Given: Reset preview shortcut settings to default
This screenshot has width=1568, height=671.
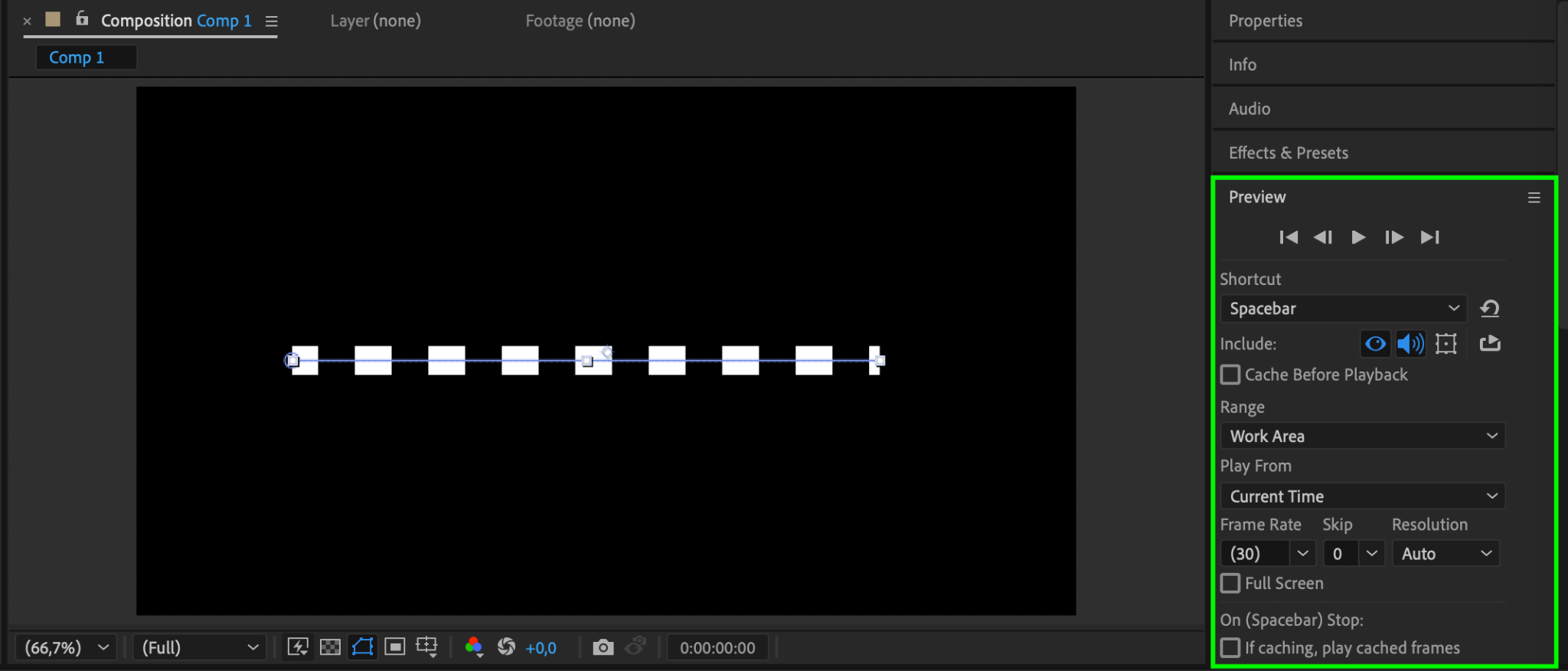Looking at the screenshot, I should (x=1490, y=309).
